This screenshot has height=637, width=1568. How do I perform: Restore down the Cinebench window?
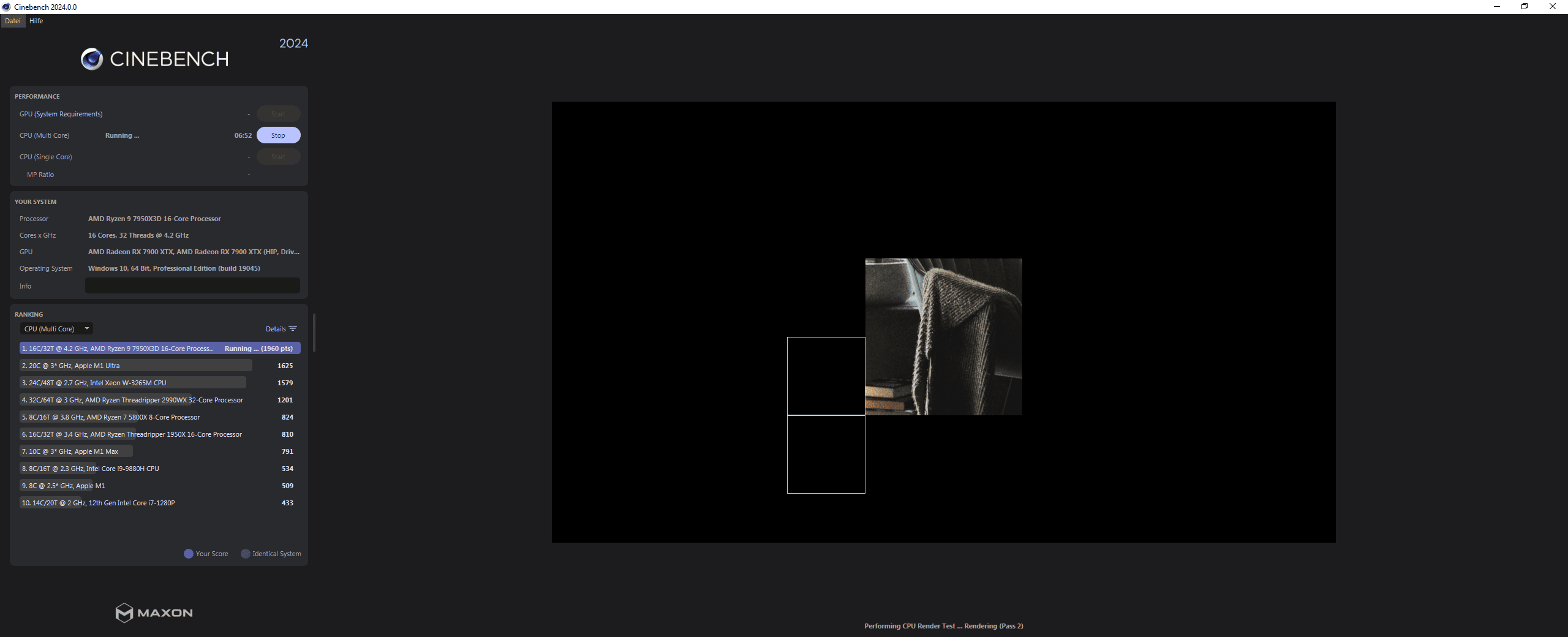pyautogui.click(x=1525, y=7)
